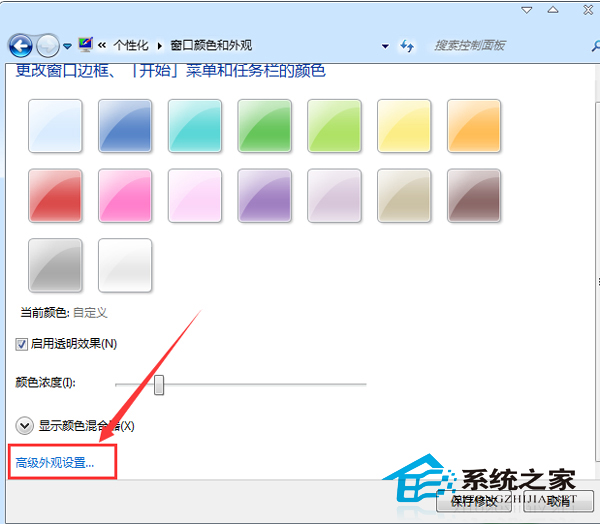Select the lime green color swatch
The image size is (600, 524).
334,126
